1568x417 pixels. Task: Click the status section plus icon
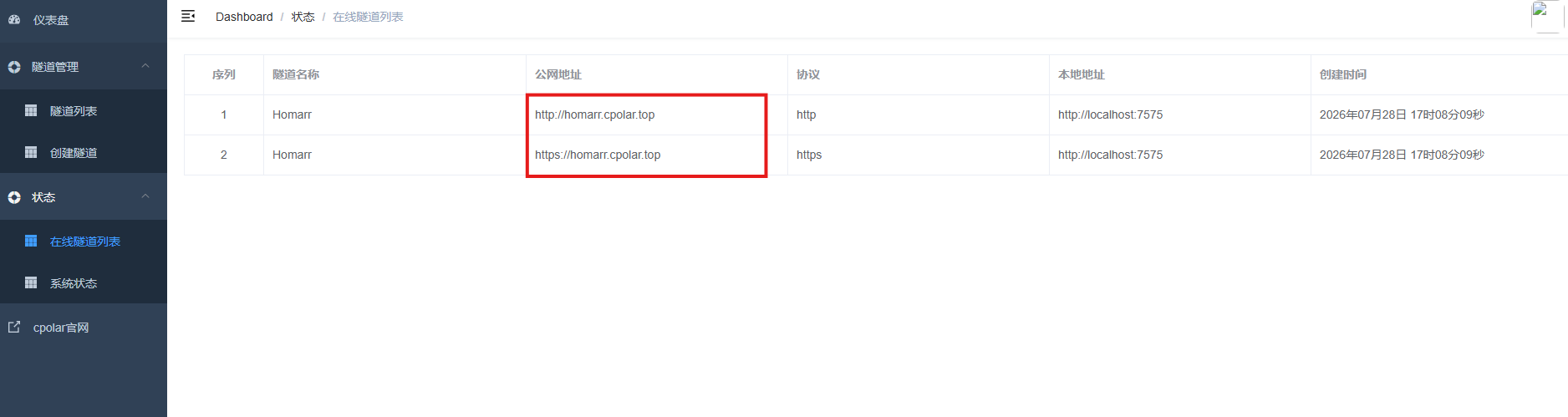pos(14,197)
